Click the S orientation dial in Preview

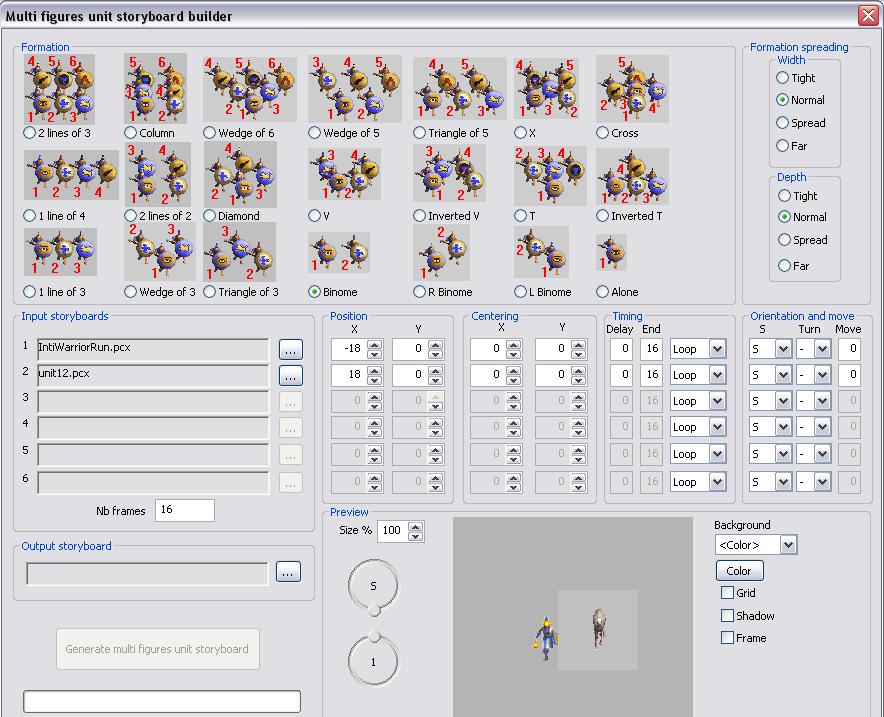[x=373, y=586]
